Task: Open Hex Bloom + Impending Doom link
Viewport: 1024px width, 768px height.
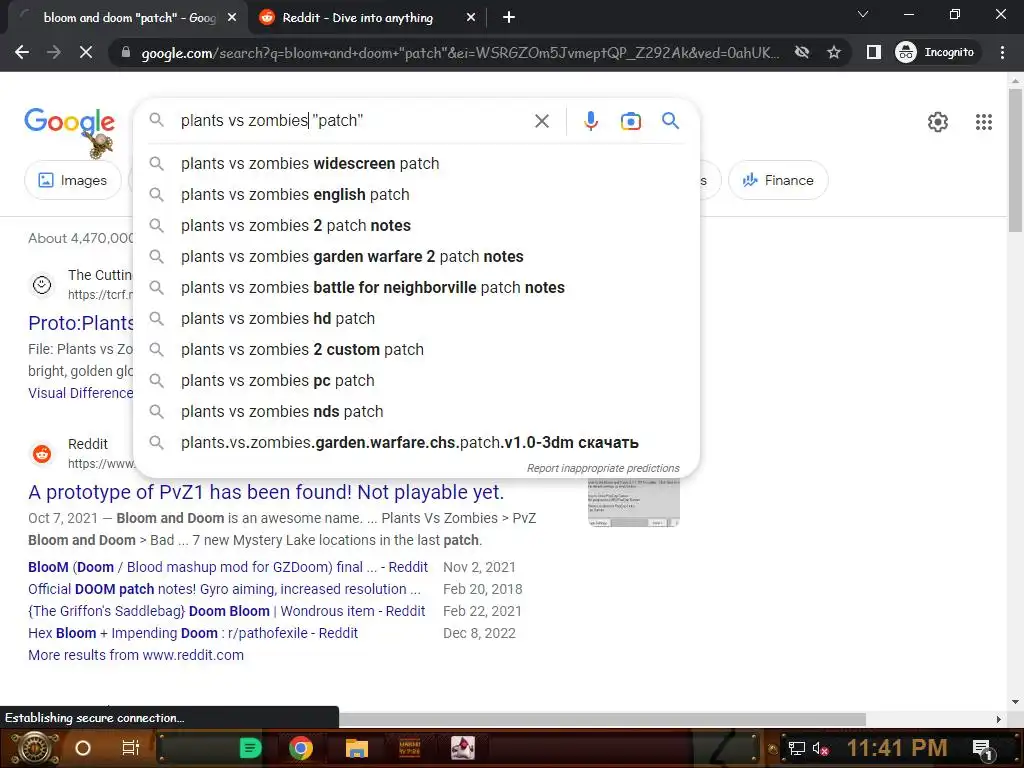Action: 193,633
